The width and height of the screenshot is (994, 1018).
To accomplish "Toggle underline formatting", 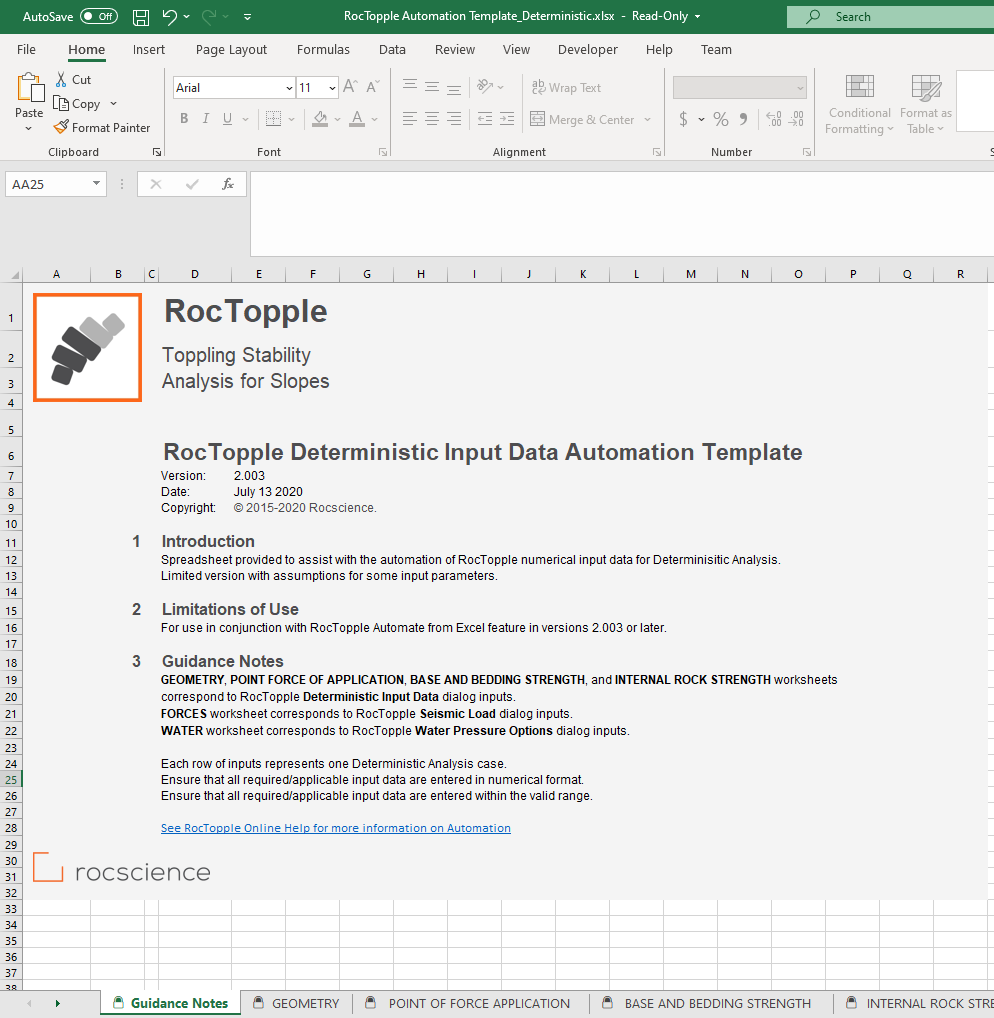I will pyautogui.click(x=228, y=119).
